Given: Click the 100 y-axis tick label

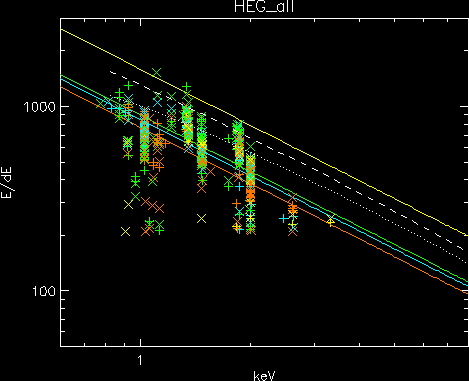Looking at the screenshot, I should pyautogui.click(x=43, y=291).
